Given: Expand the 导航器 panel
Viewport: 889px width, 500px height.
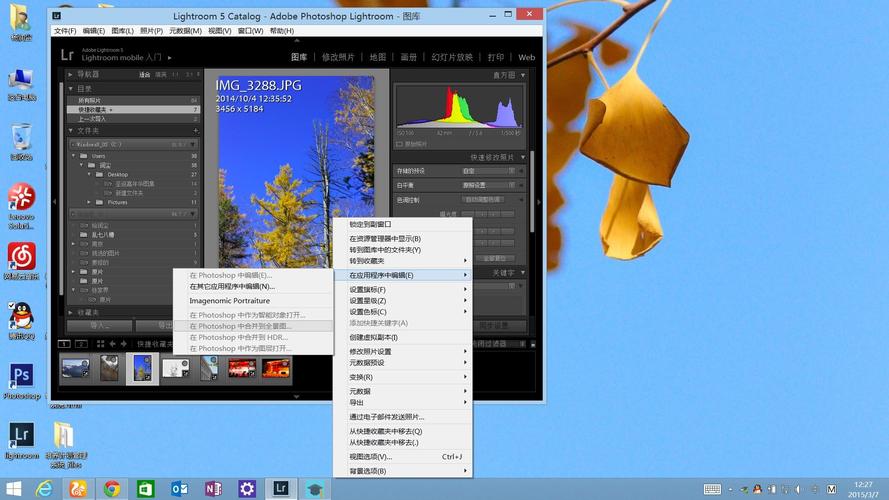Looking at the screenshot, I should (71, 74).
